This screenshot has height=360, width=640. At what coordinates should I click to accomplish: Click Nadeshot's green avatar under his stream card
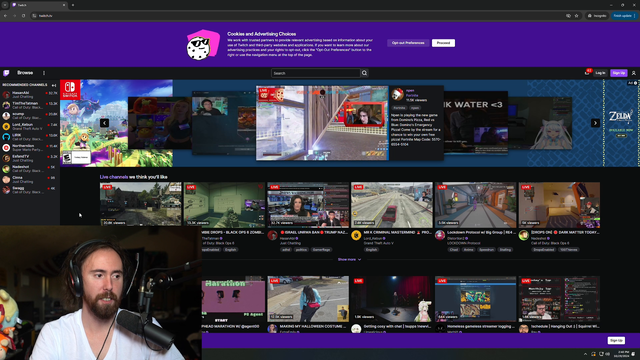tap(523, 236)
